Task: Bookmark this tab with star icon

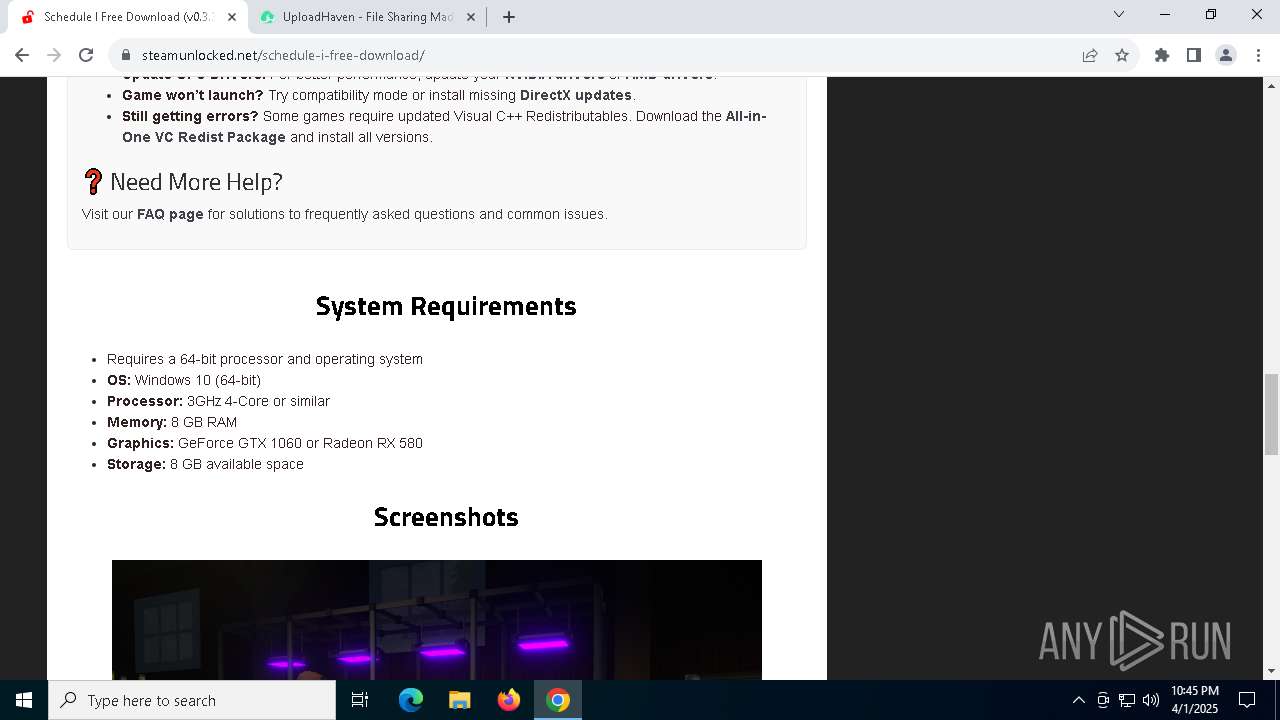Action: point(1122,55)
